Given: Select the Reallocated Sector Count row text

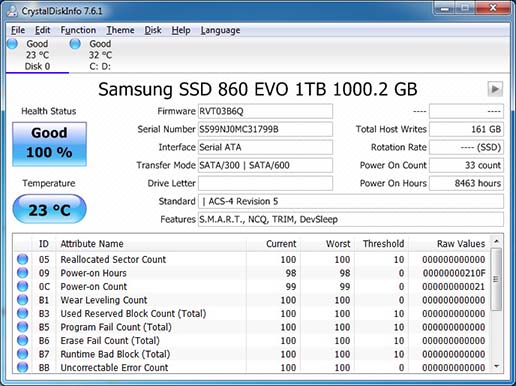Looking at the screenshot, I should pyautogui.click(x=113, y=259).
